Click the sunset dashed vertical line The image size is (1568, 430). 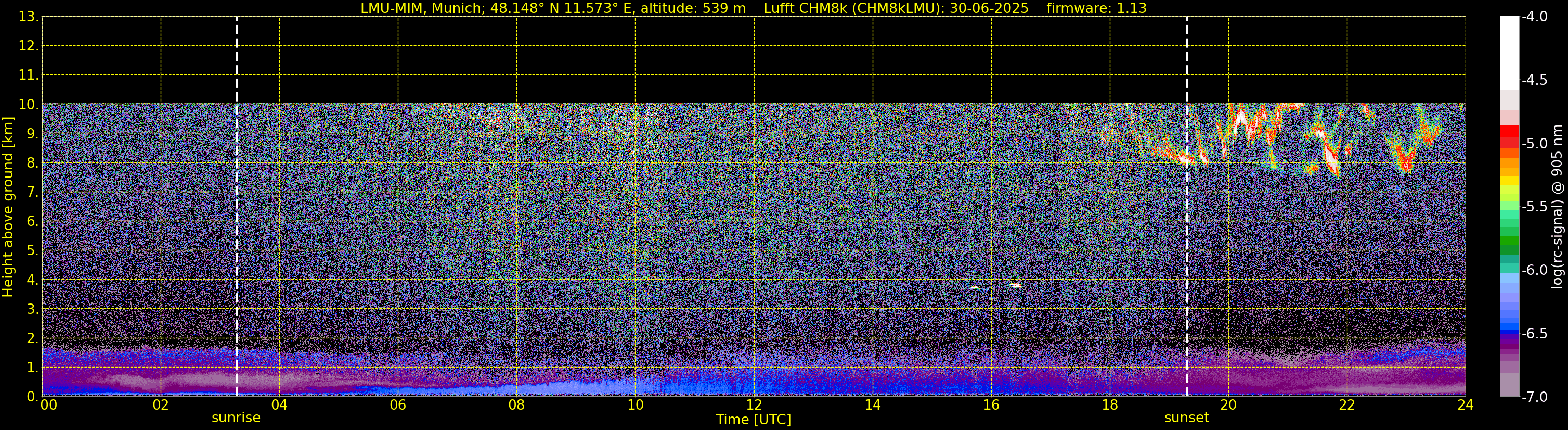pos(1187,207)
